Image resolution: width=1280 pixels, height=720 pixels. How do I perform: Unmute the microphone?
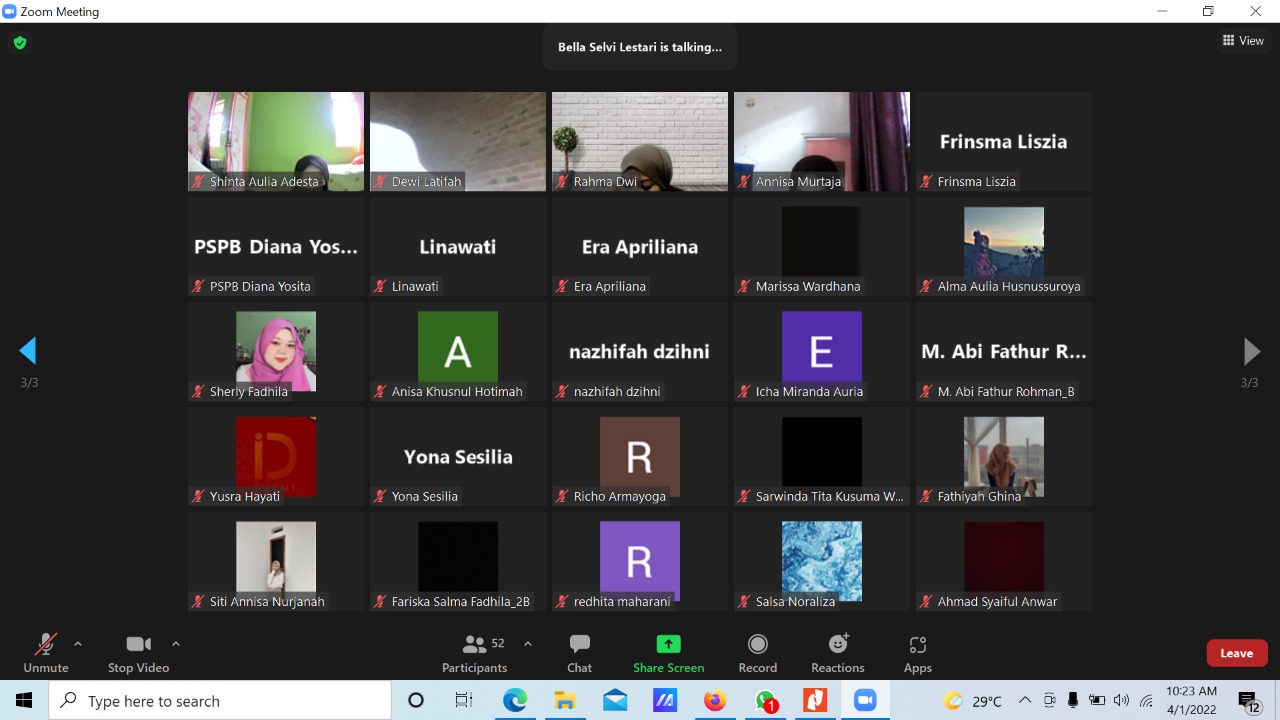point(45,652)
